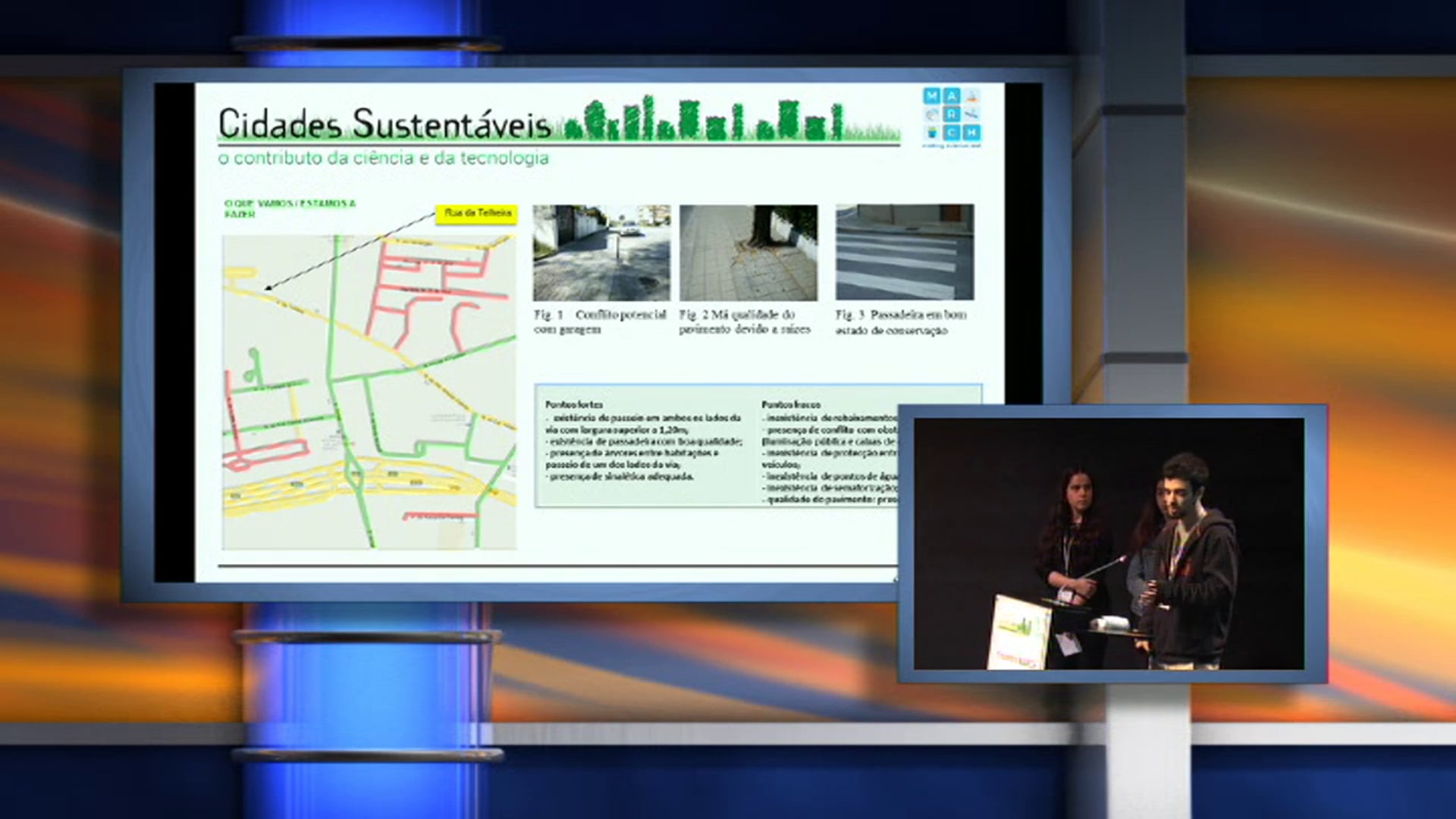Click the presenters' video inset

1112,543
